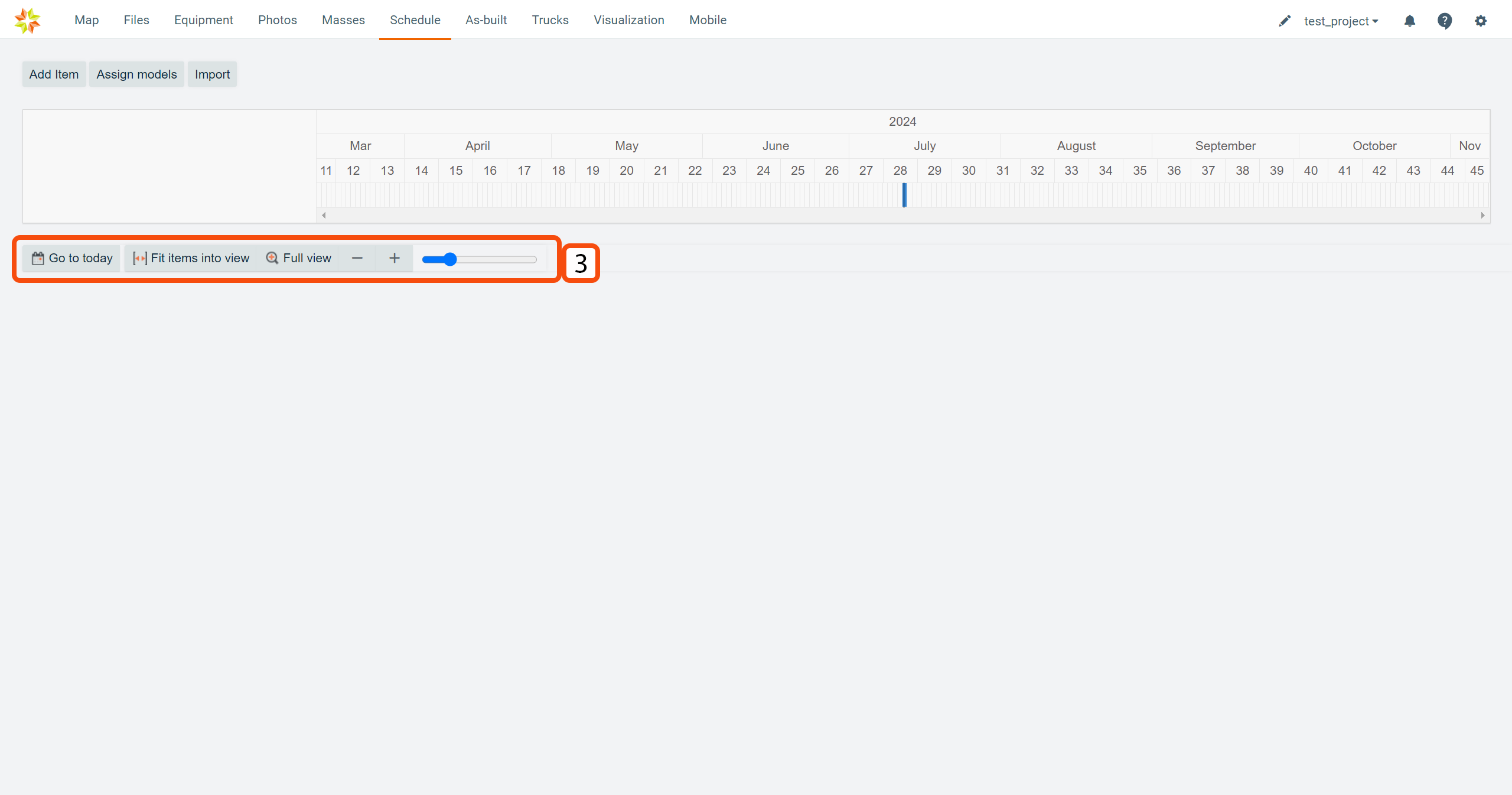Screen dimensions: 1512x795
Task: Click the pencil edit project icon
Action: click(1285, 21)
